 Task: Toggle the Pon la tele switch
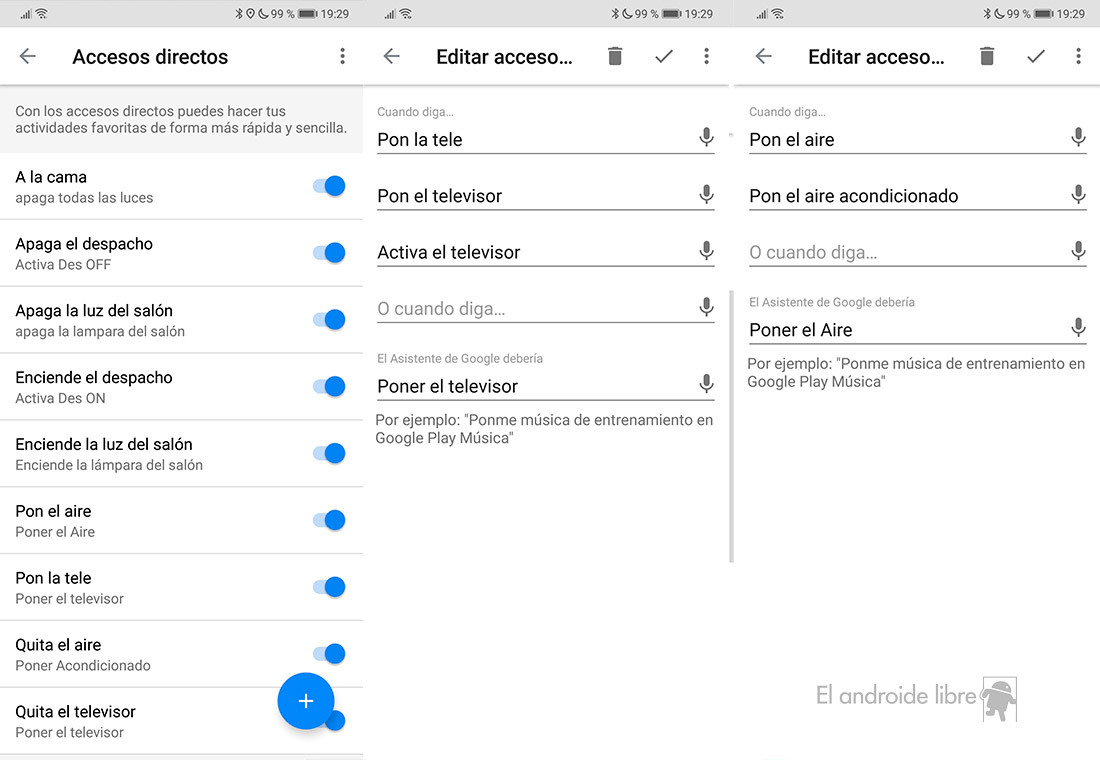click(x=329, y=587)
